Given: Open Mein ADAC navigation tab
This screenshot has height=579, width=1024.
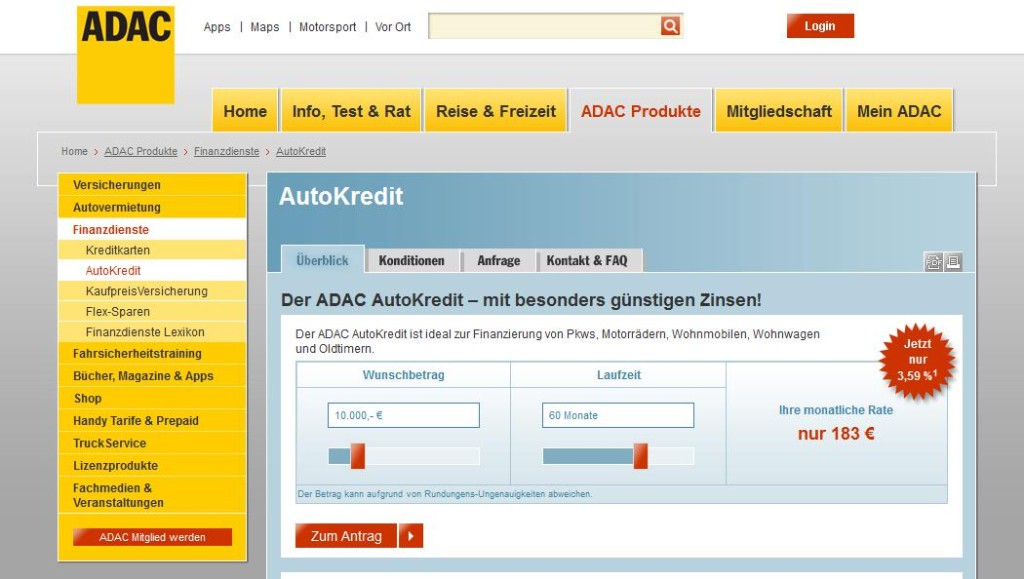Looking at the screenshot, I should 899,111.
